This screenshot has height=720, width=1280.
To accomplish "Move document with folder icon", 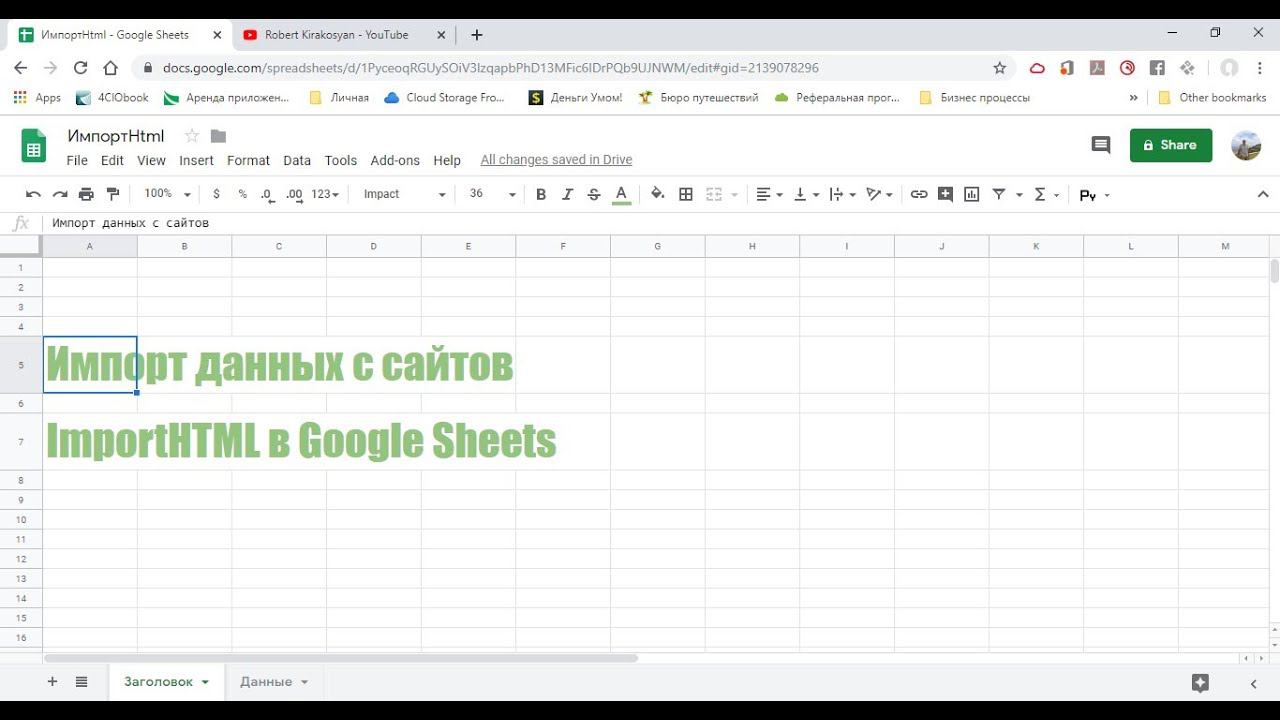I will click(x=219, y=136).
